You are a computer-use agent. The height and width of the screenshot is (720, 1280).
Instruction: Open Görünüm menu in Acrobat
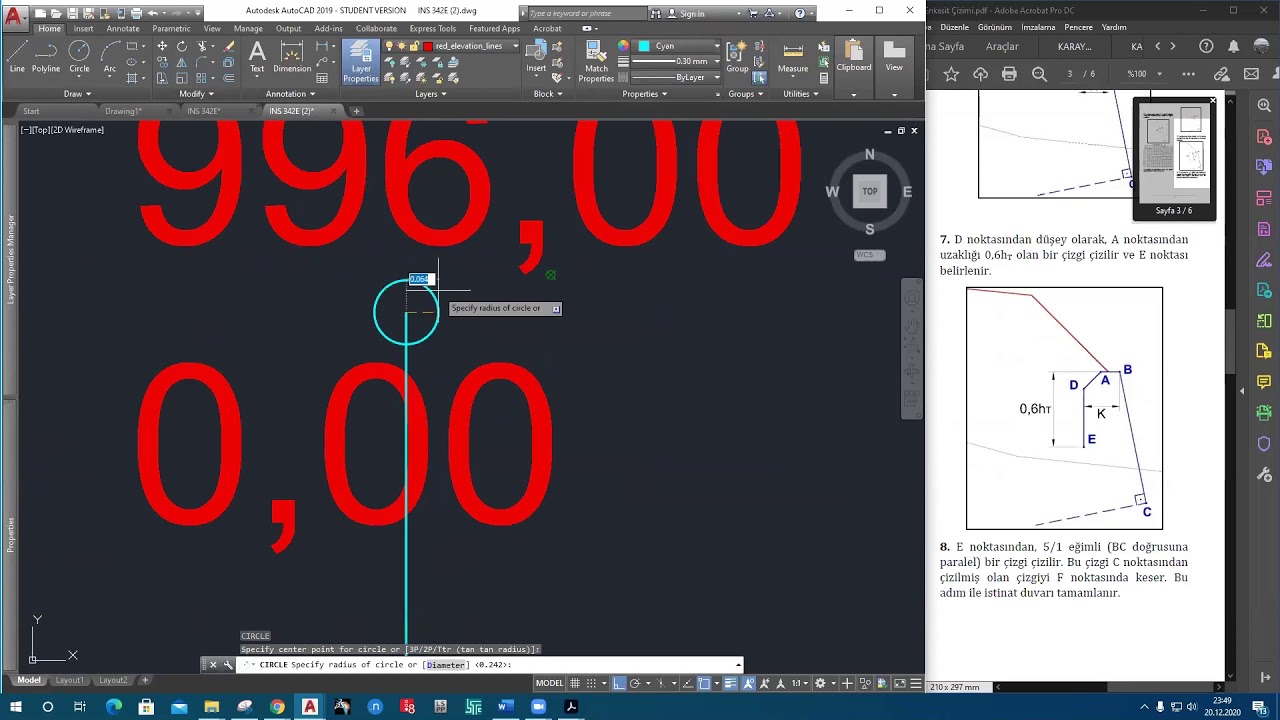[995, 27]
